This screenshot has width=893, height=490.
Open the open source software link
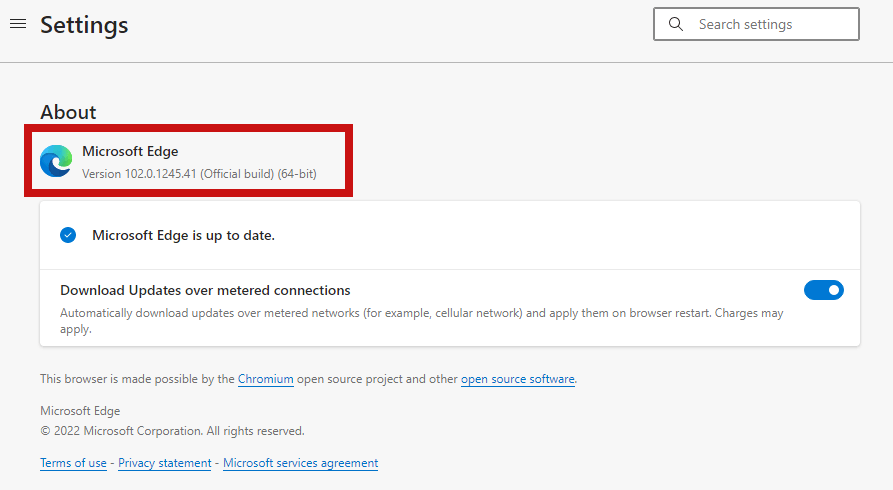tap(518, 379)
